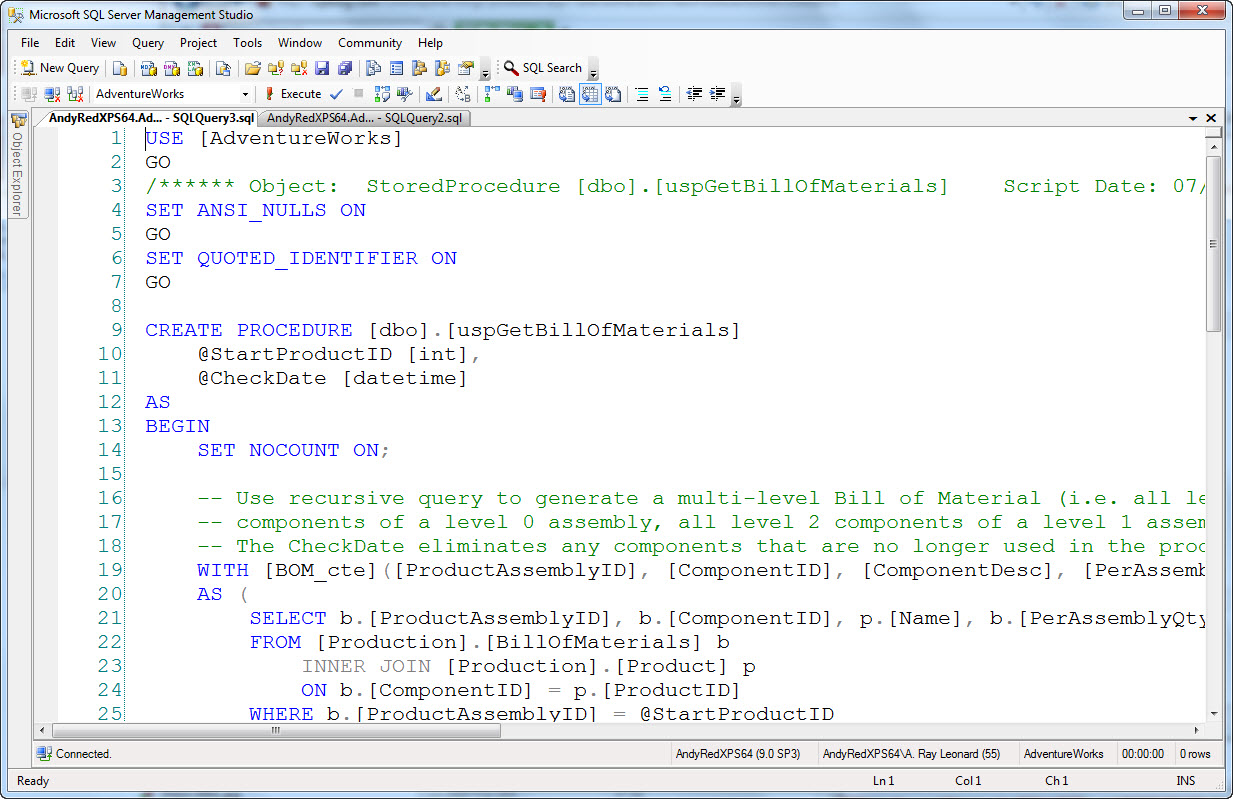Image resolution: width=1233 pixels, height=799 pixels.
Task: Click the Open File folder icon
Action: (251, 68)
